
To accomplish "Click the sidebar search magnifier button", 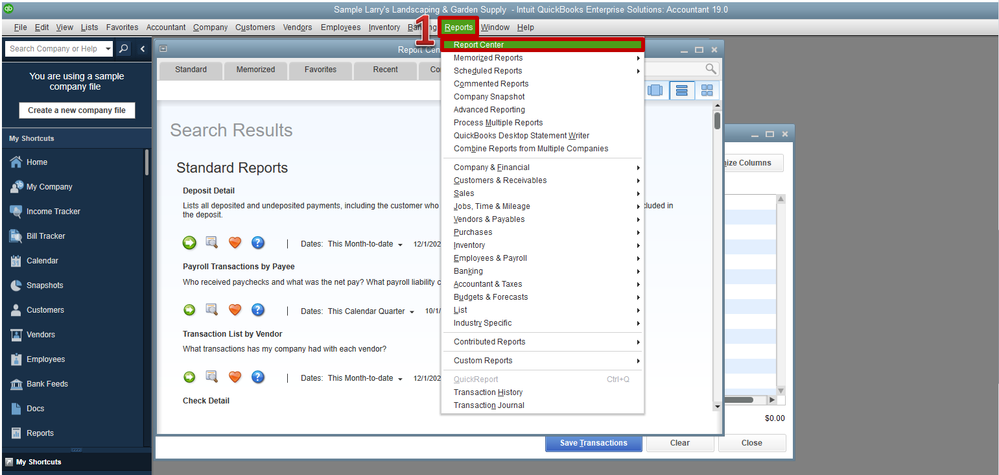I will point(124,48).
